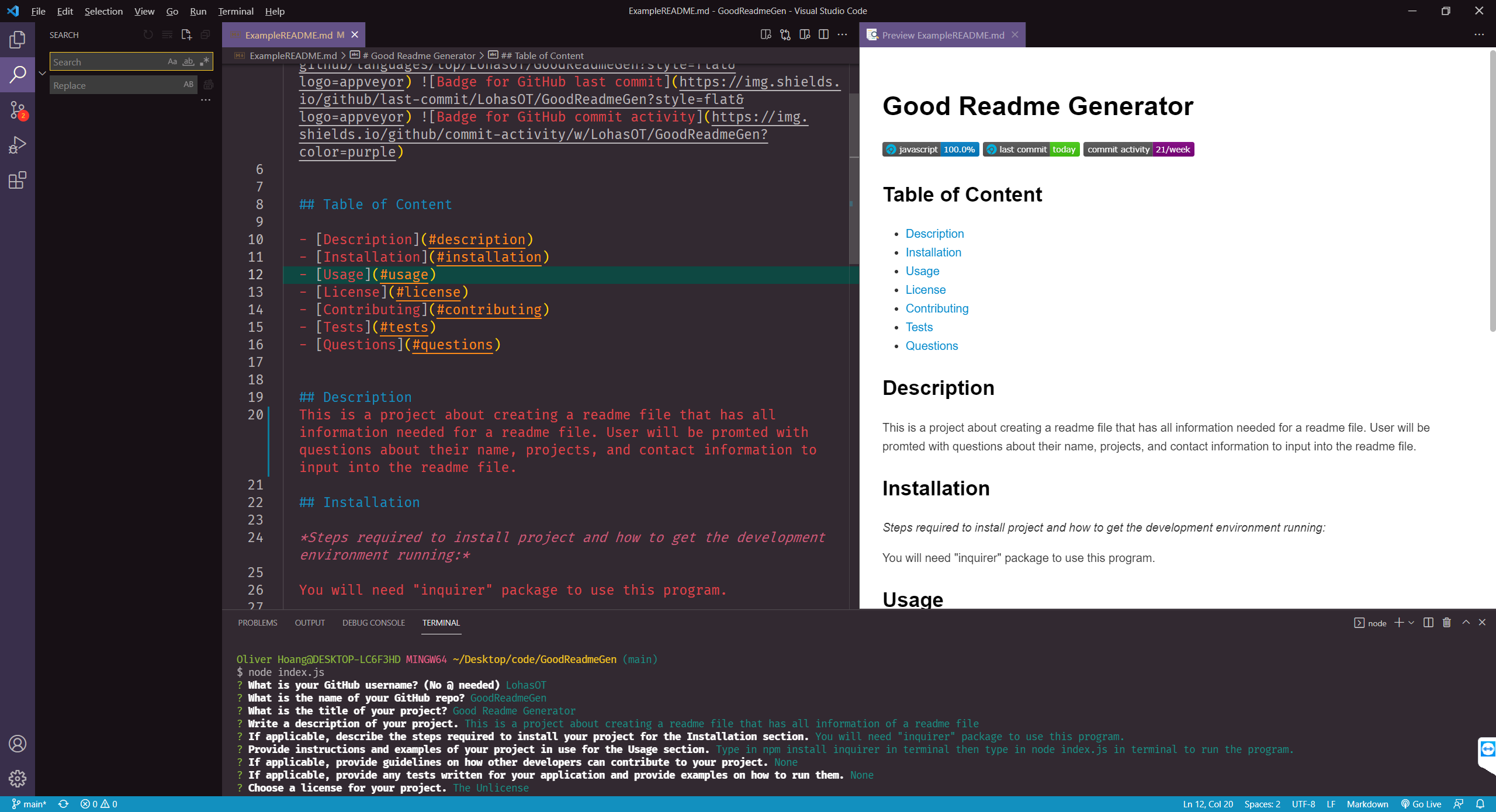Click the editor vertical scrollbar thumb
1496x812 pixels.
point(854,178)
